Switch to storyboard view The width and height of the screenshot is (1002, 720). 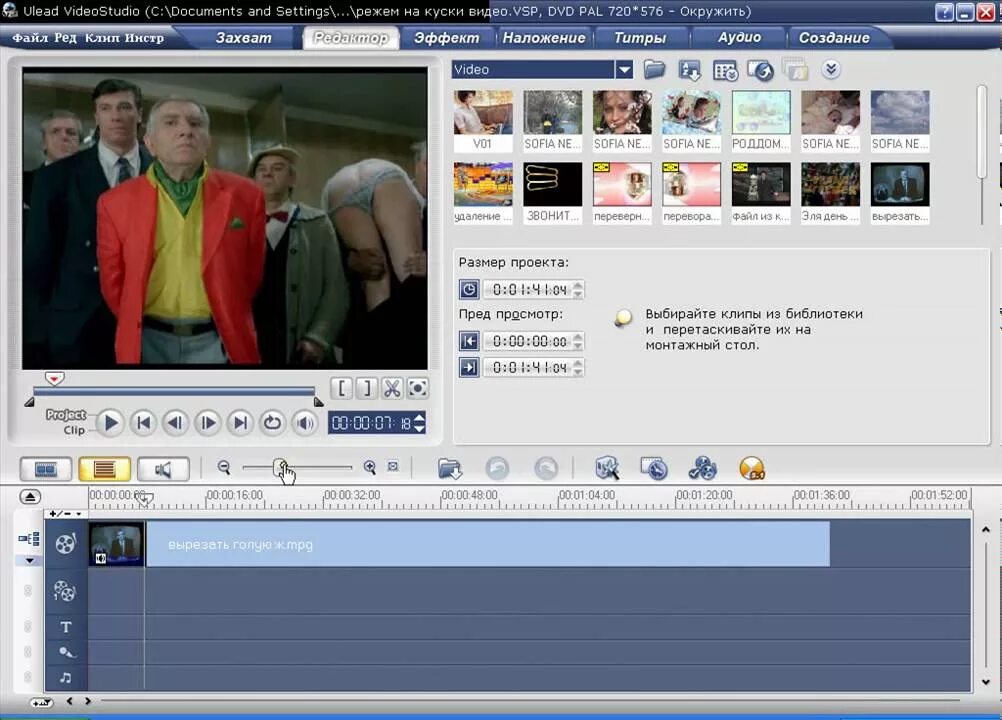(x=45, y=470)
